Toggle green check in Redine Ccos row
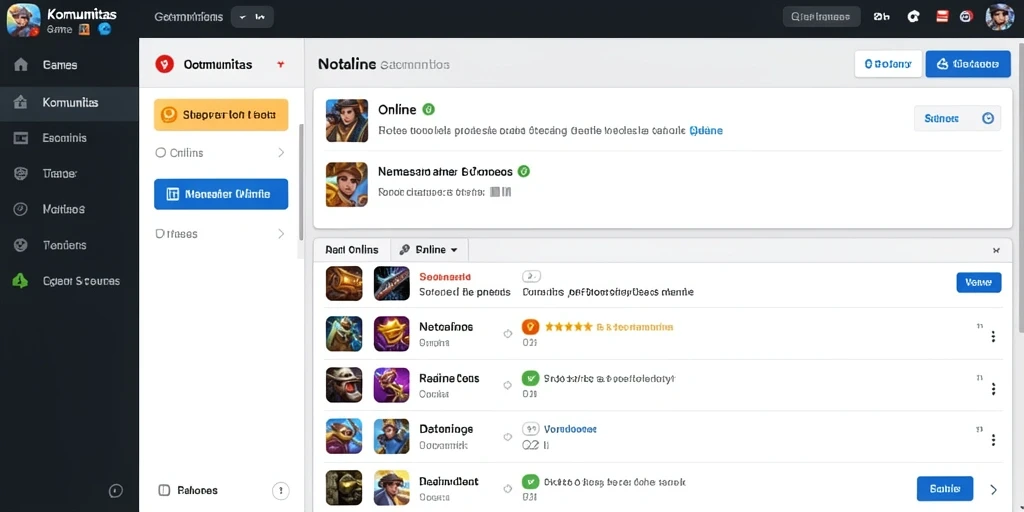Screen dimensions: 1024x512 coord(530,378)
